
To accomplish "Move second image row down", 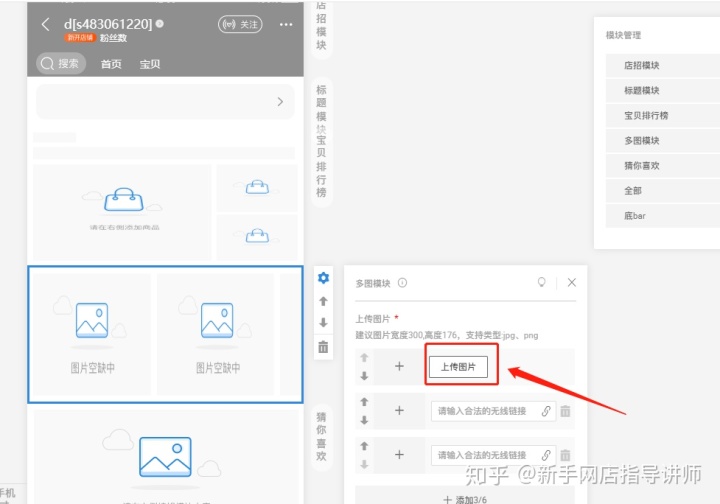I will tap(364, 420).
